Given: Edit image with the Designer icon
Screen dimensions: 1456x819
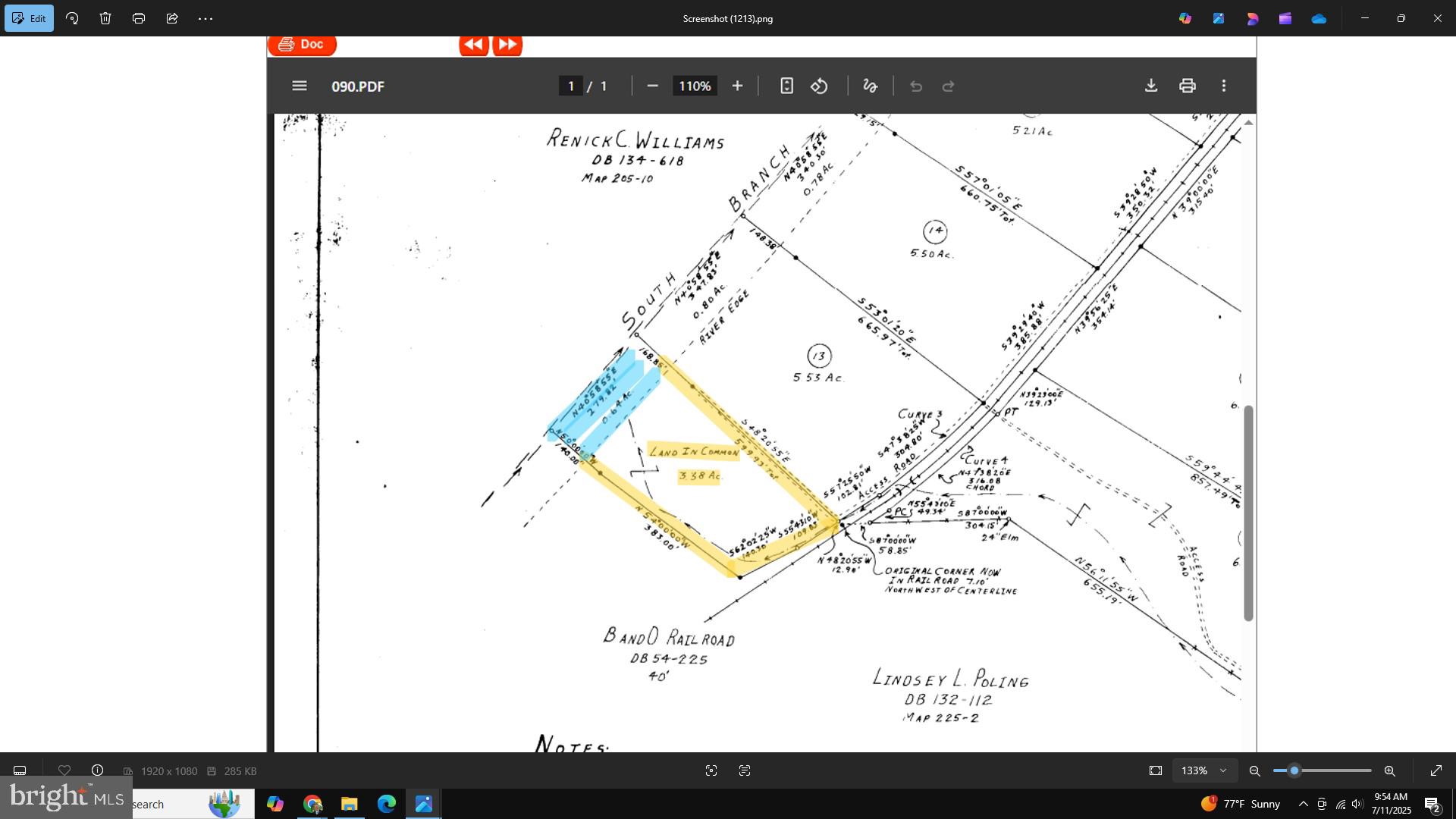Looking at the screenshot, I should (x=1219, y=17).
